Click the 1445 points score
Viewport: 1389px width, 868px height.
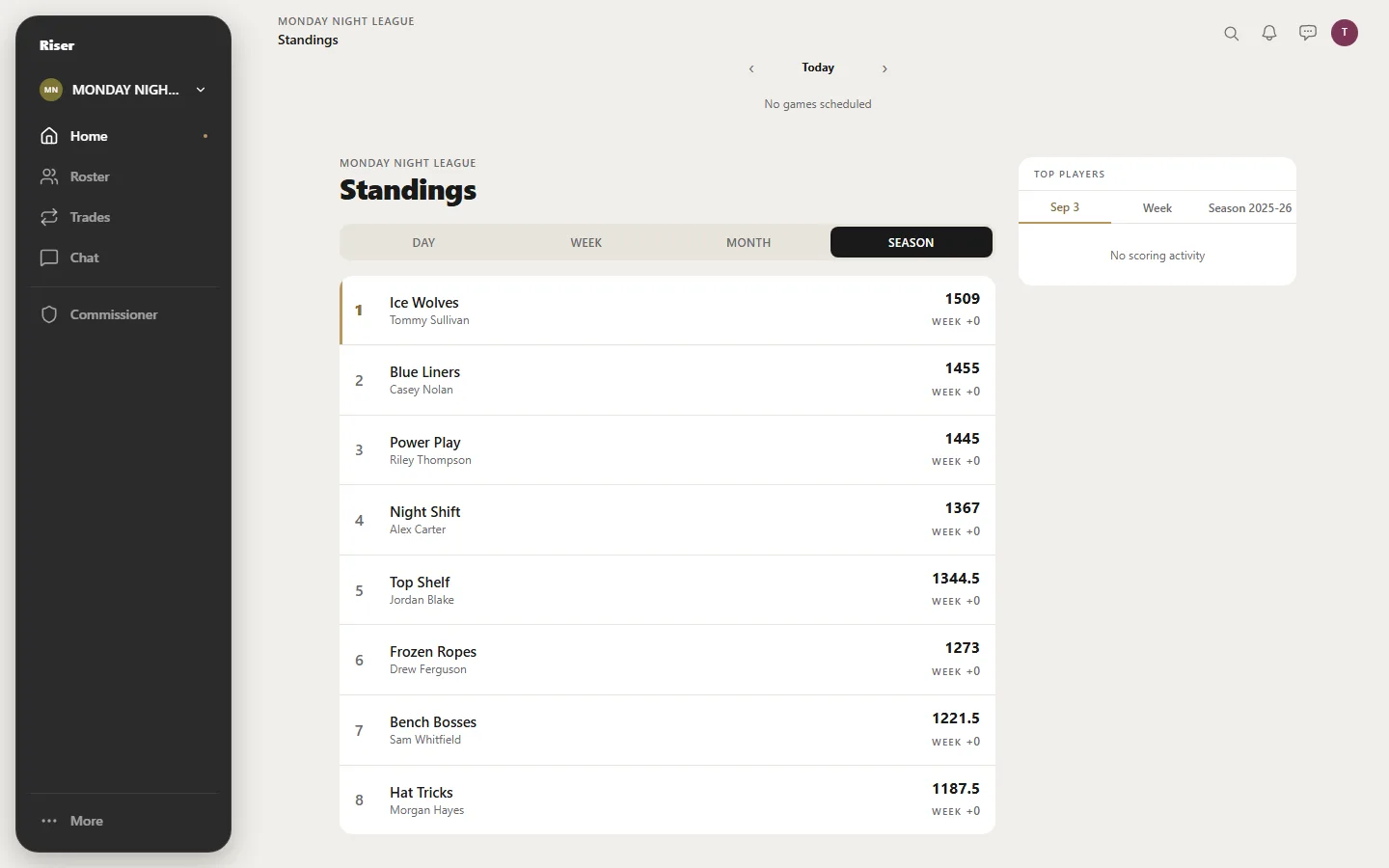963,439
